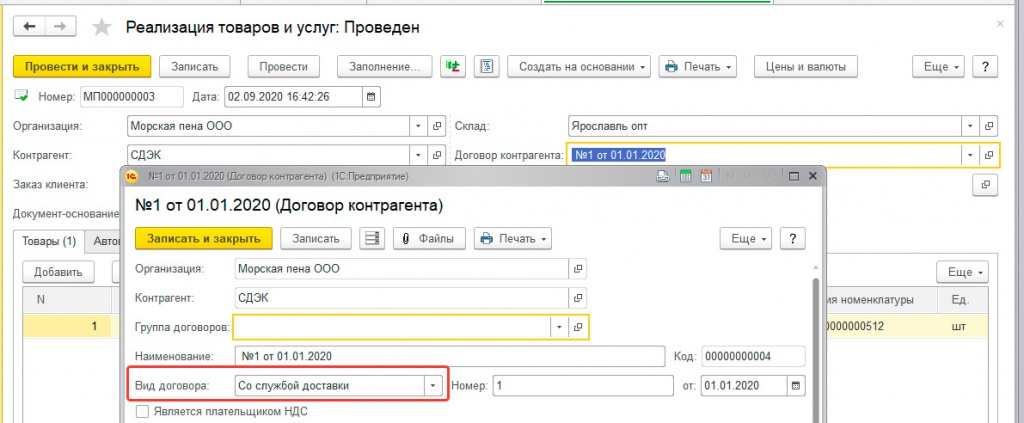
Task: Open the calendar icon in contract window title
Action: [706, 176]
